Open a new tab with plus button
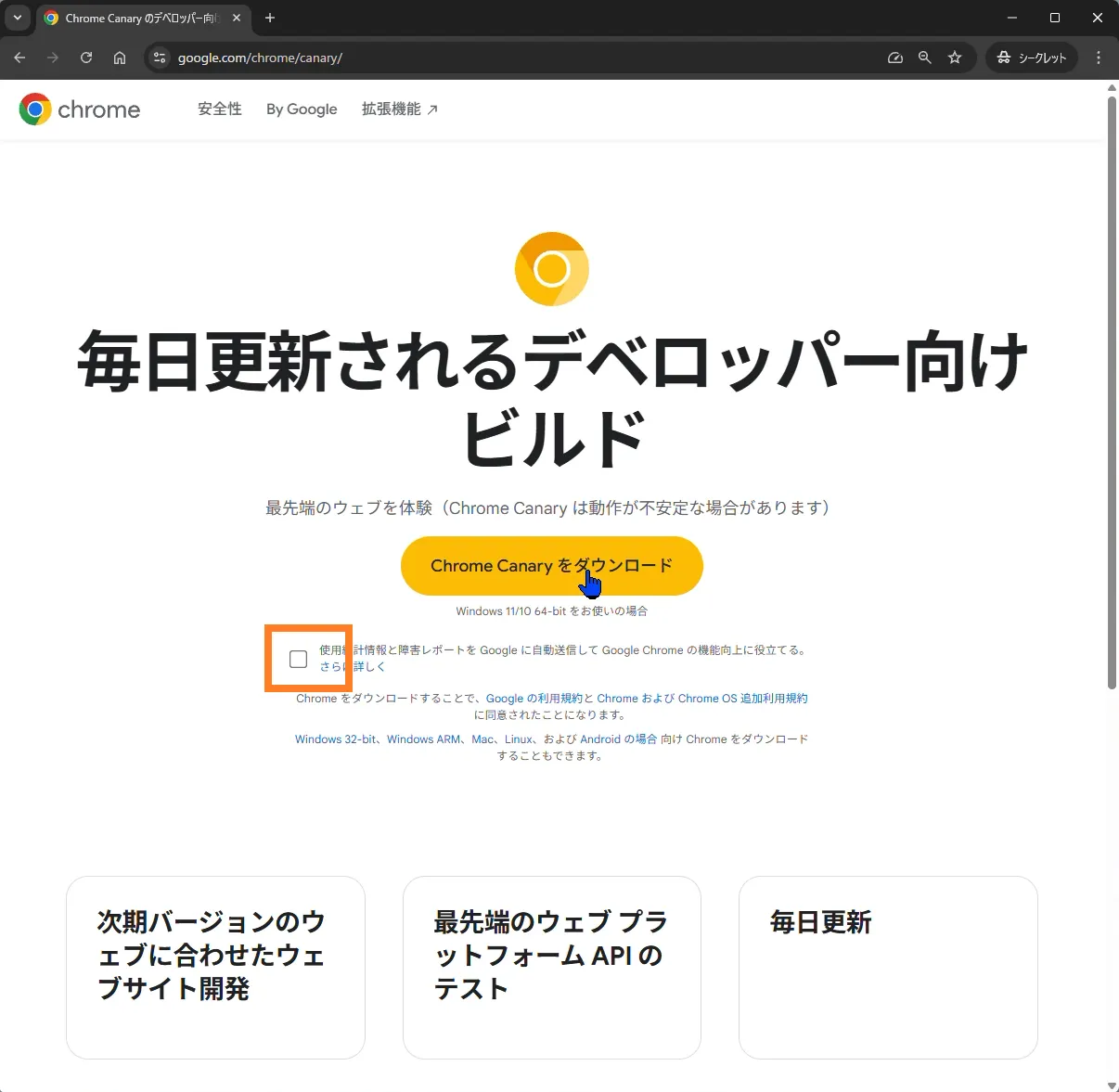 coord(270,18)
